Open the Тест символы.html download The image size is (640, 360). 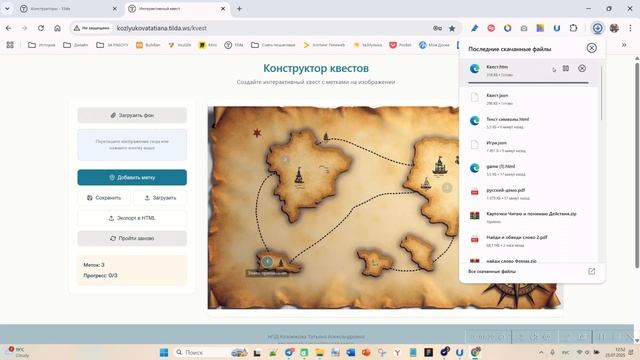pos(529,122)
